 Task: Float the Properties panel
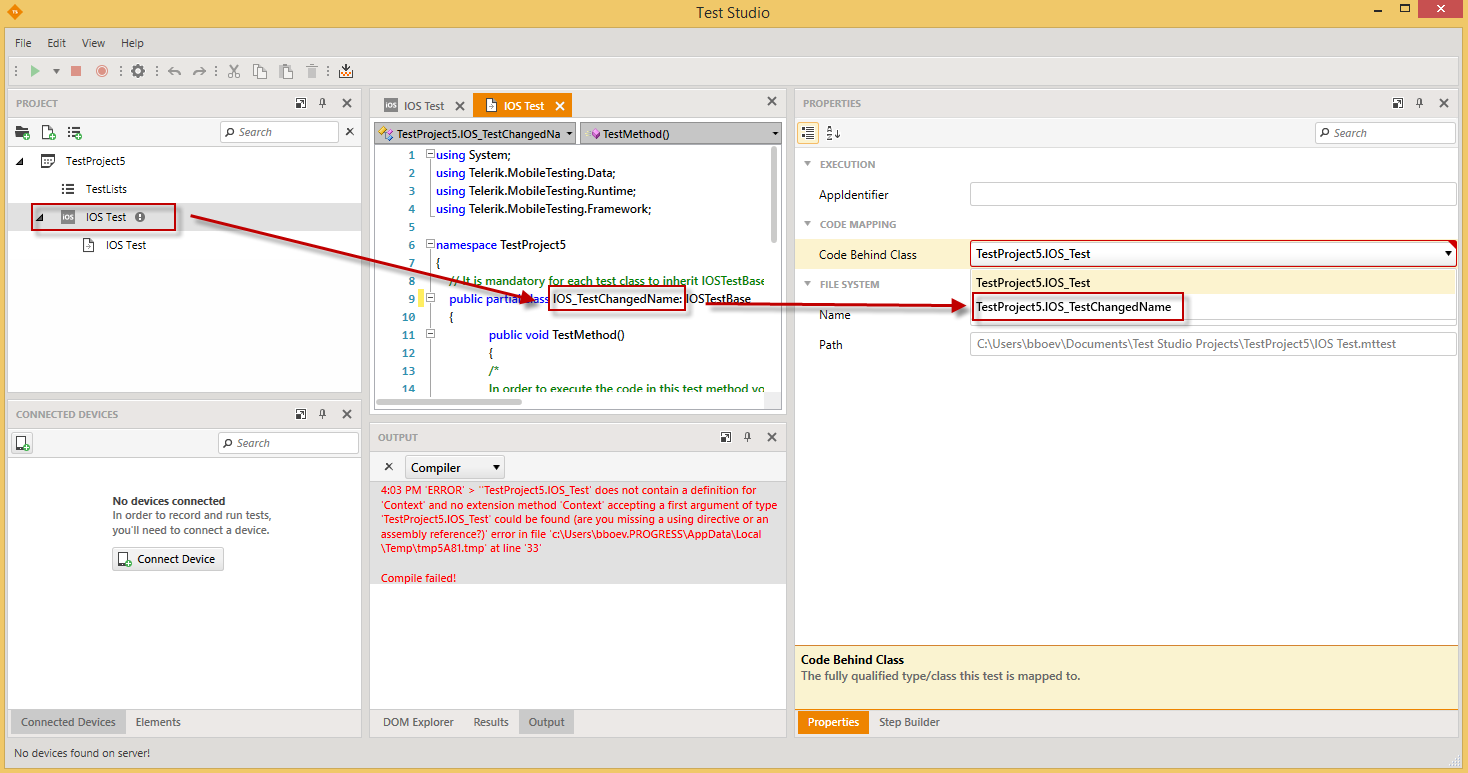click(1398, 103)
